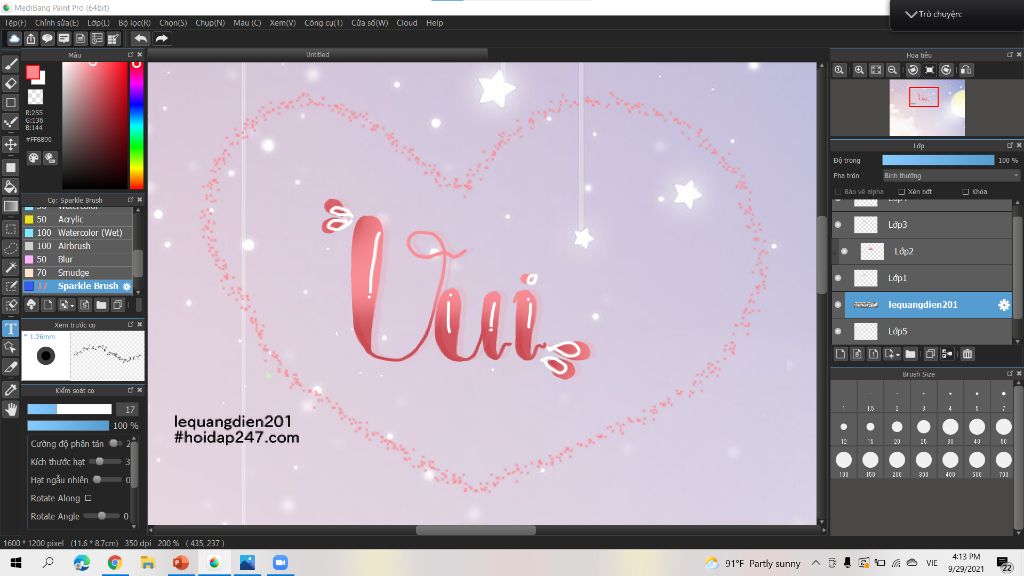Click the speech bubble icon in toolbar
The image size is (1024, 576).
click(47, 39)
